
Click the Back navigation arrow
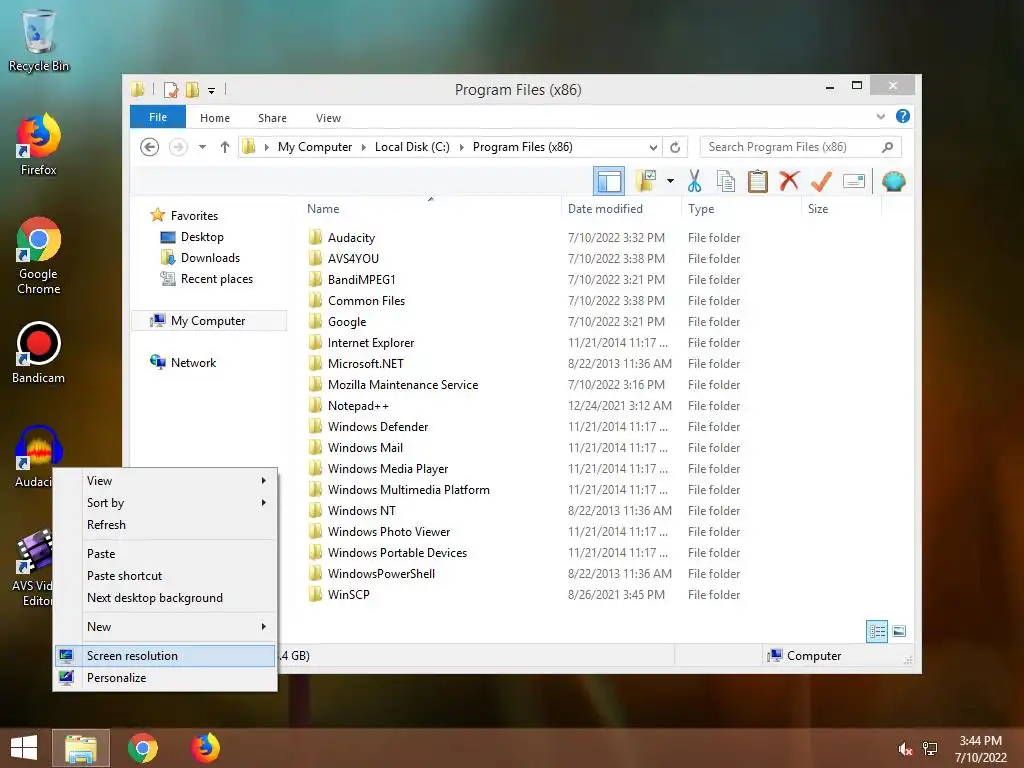coord(150,147)
